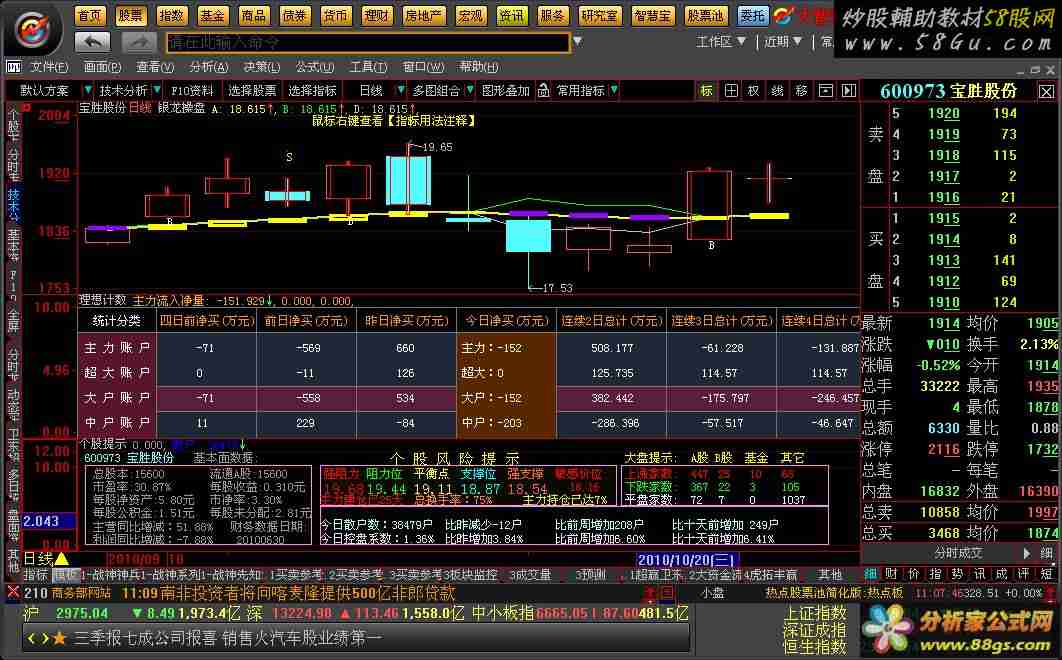Image resolution: width=1062 pixels, height=660 pixels.
Task: Open the 价 price tab icon
Action: point(913,574)
